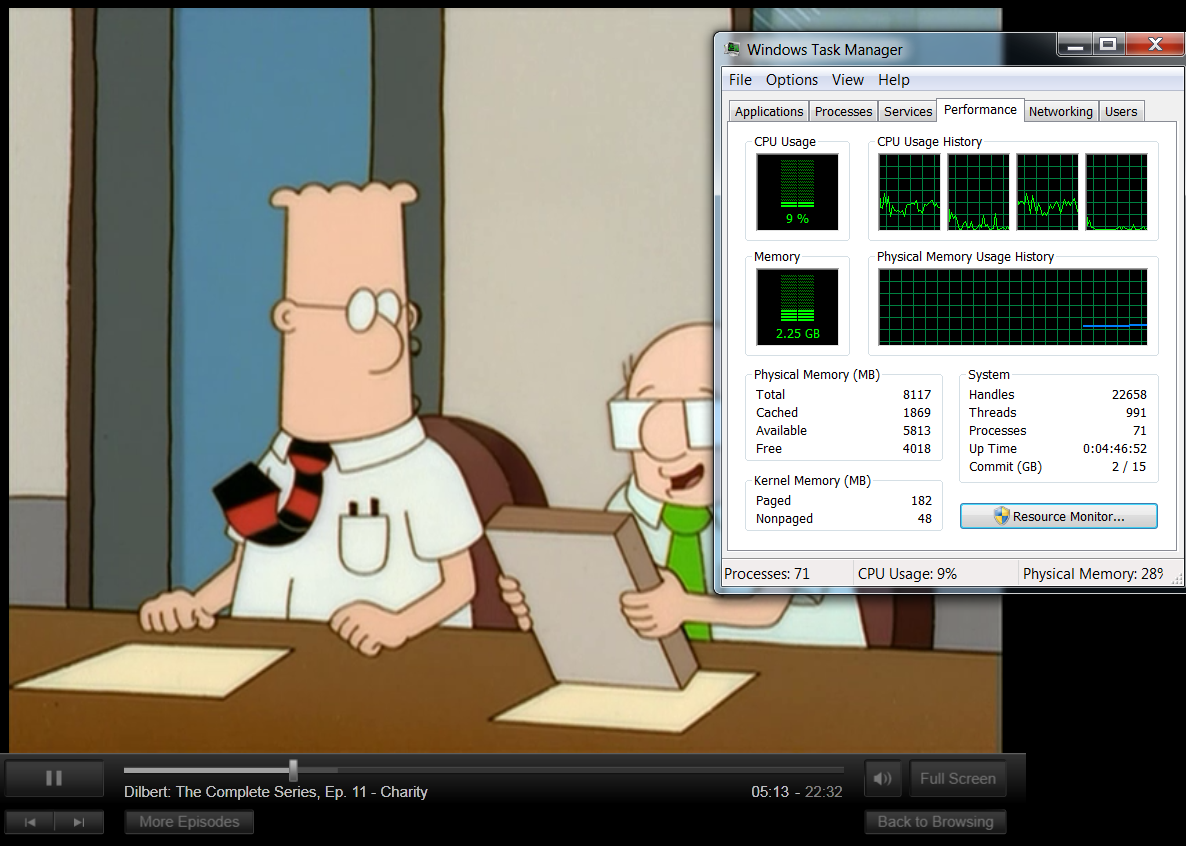1186x846 pixels.
Task: Click the second CPU Usage History graph
Action: point(978,192)
